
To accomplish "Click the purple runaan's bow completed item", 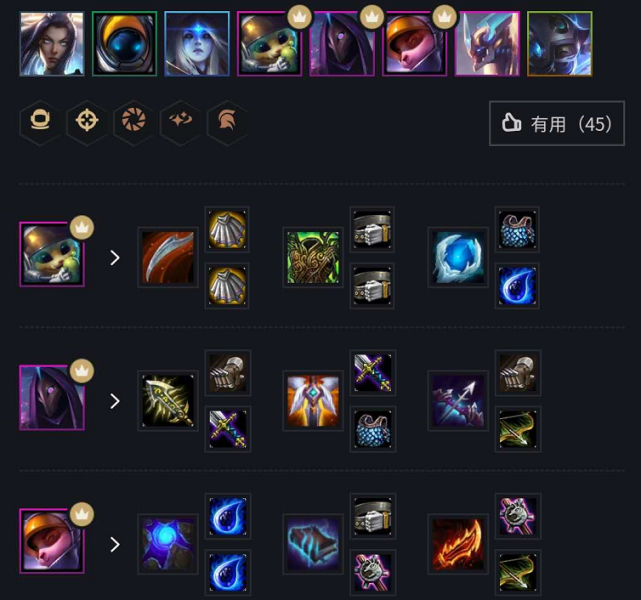I will 458,401.
